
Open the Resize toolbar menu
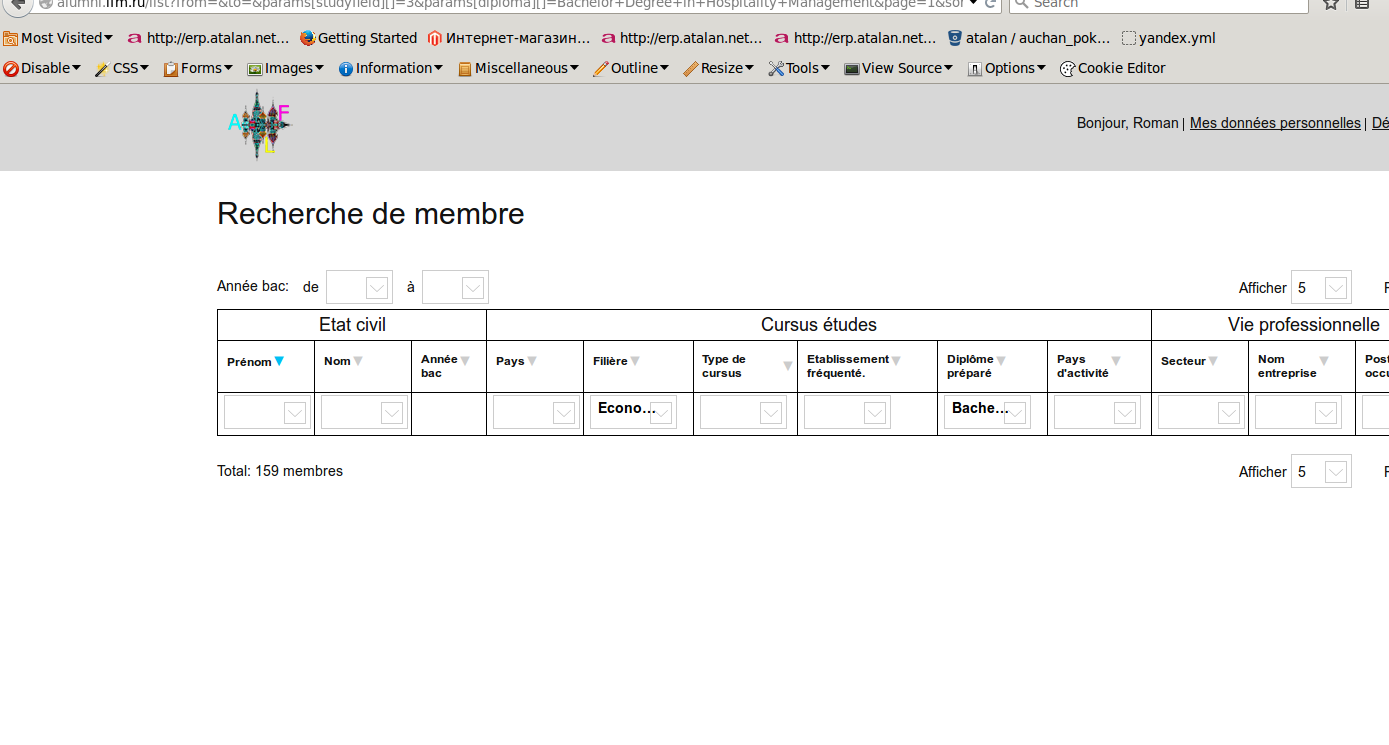coord(719,68)
